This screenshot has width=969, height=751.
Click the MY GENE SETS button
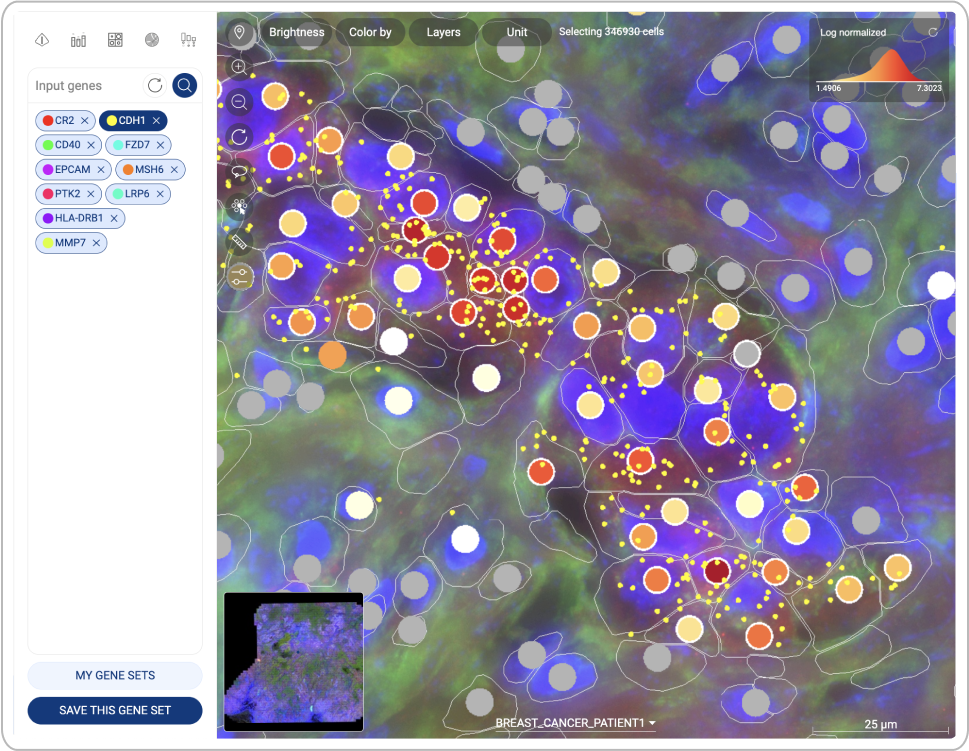tap(115, 675)
